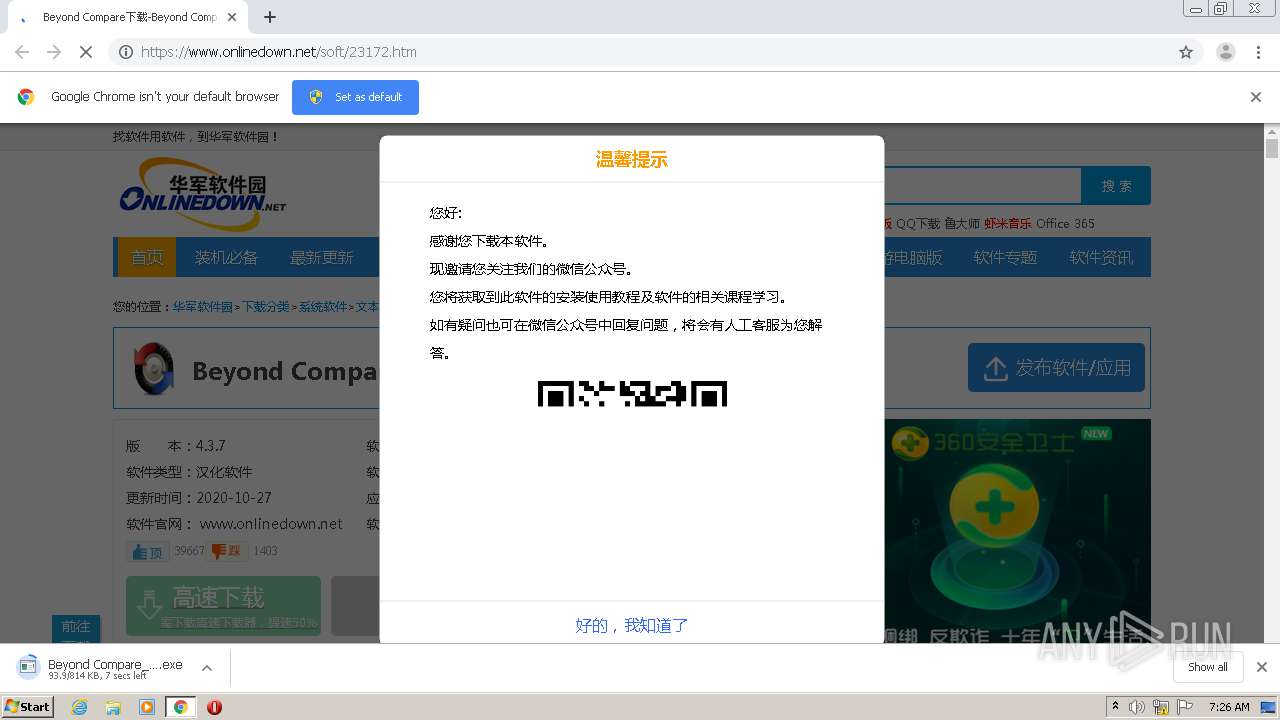Click the volume speaker tray icon

pos(1137,707)
